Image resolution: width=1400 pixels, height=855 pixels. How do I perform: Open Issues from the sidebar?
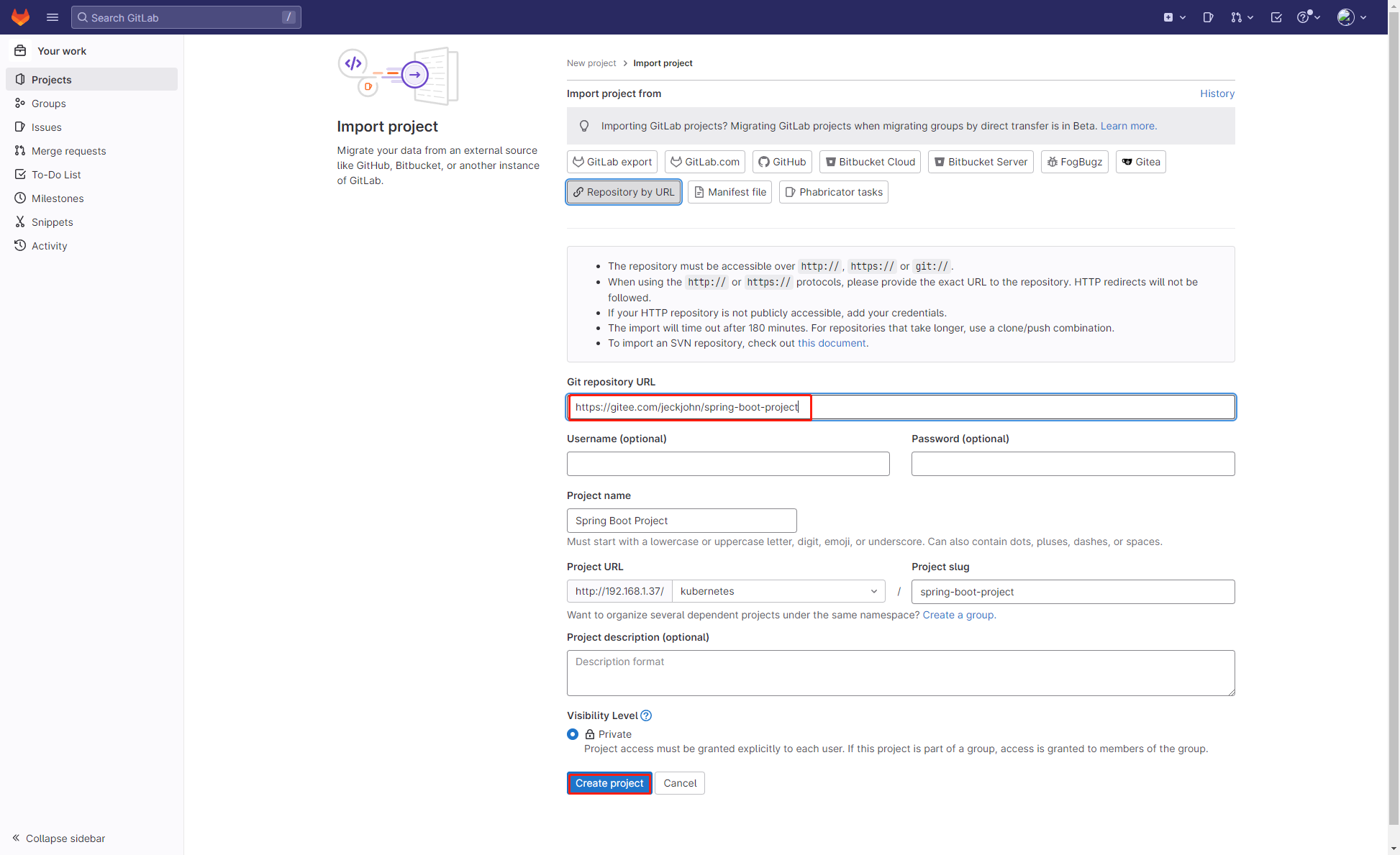point(91,127)
